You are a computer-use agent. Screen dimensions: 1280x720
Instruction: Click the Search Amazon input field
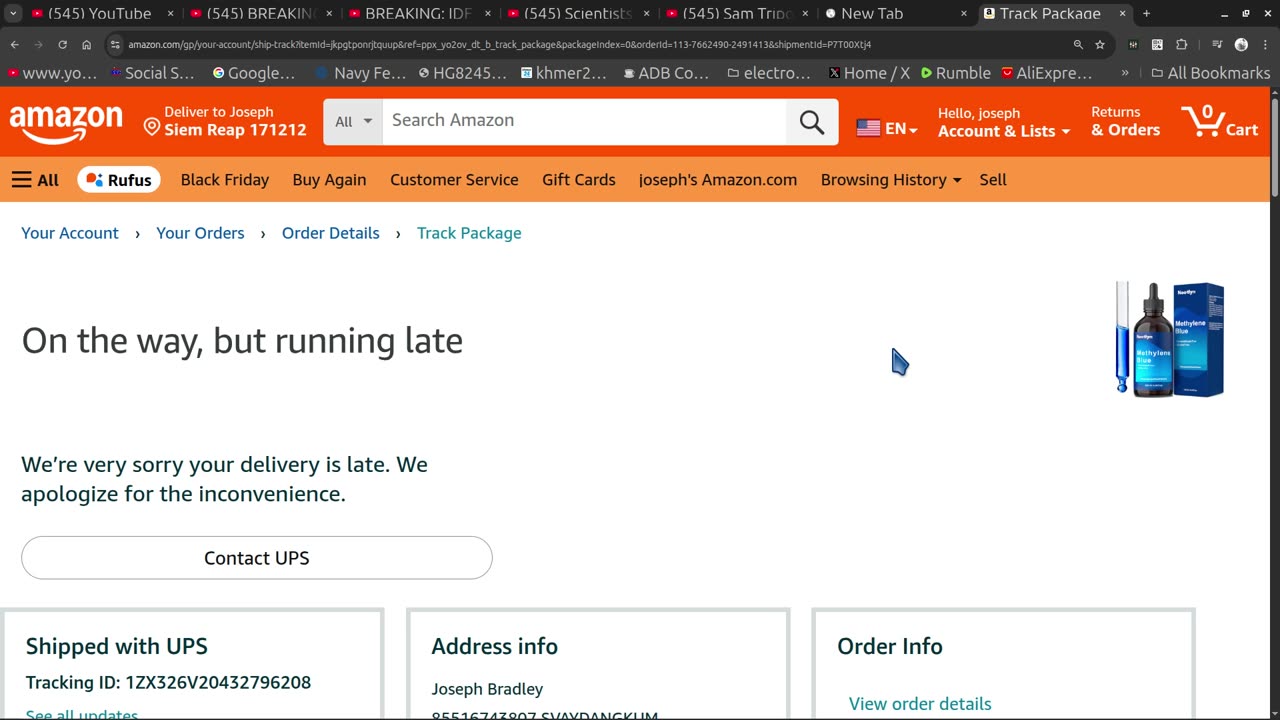[585, 122]
